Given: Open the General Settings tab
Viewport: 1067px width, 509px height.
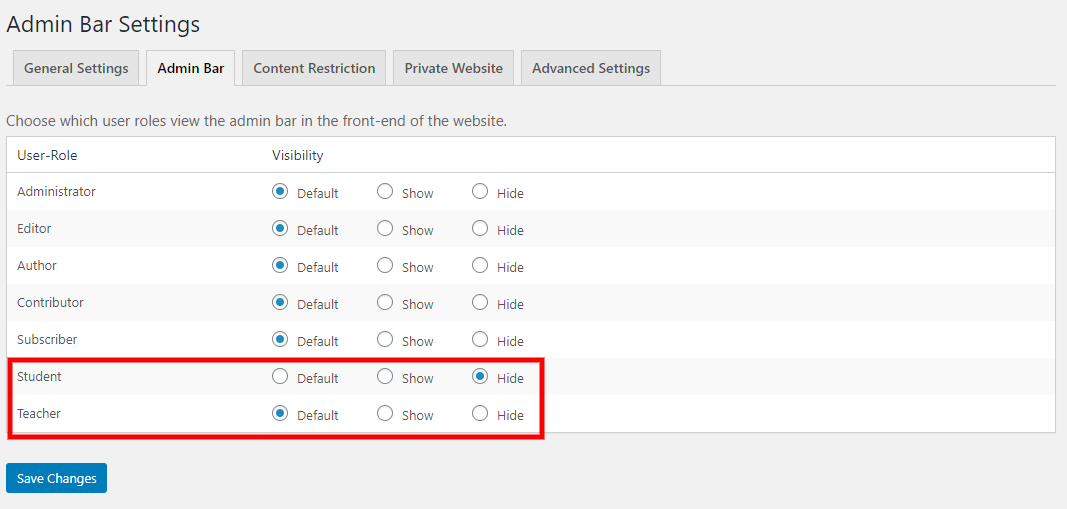Looking at the screenshot, I should (76, 68).
